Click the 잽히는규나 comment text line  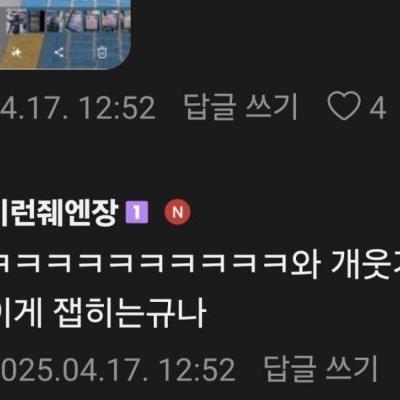coord(103,313)
